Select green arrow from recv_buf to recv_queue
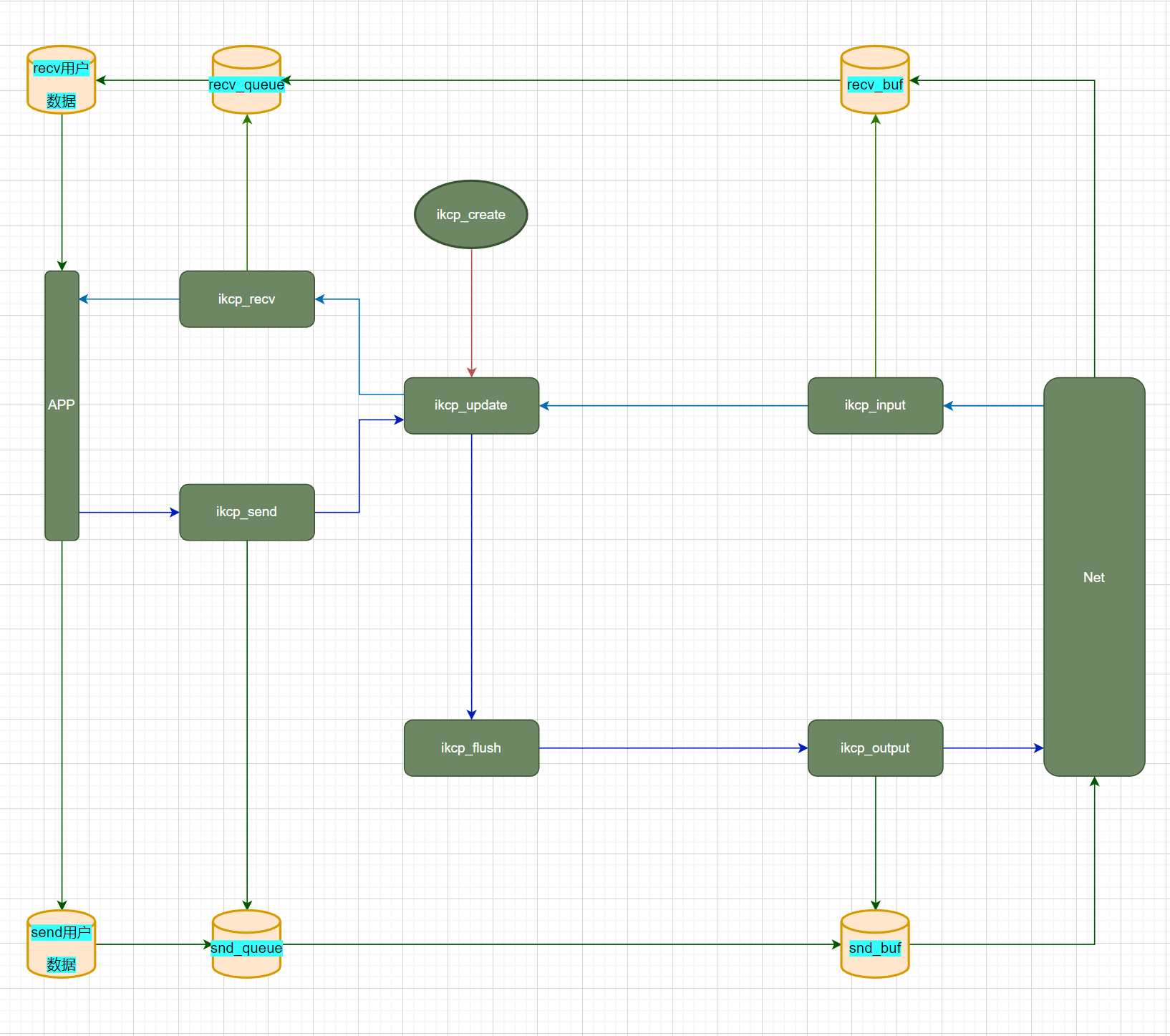 [x=559, y=80]
